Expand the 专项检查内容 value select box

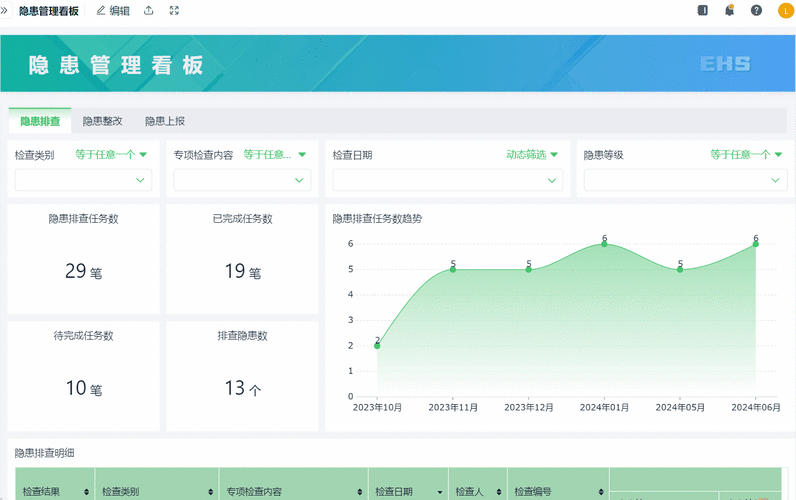[242, 180]
